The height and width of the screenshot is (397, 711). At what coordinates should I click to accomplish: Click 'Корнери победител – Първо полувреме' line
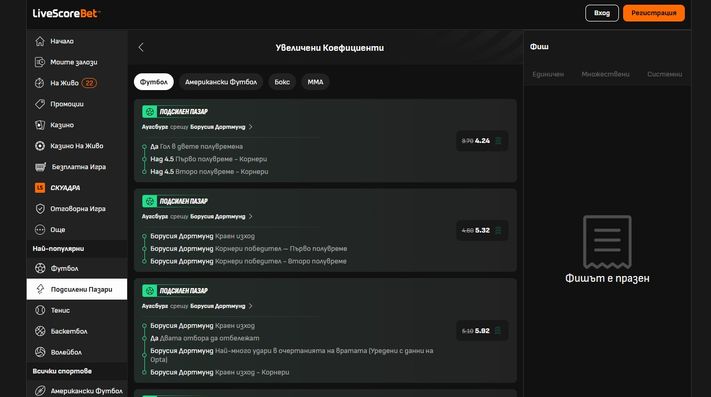point(248,249)
